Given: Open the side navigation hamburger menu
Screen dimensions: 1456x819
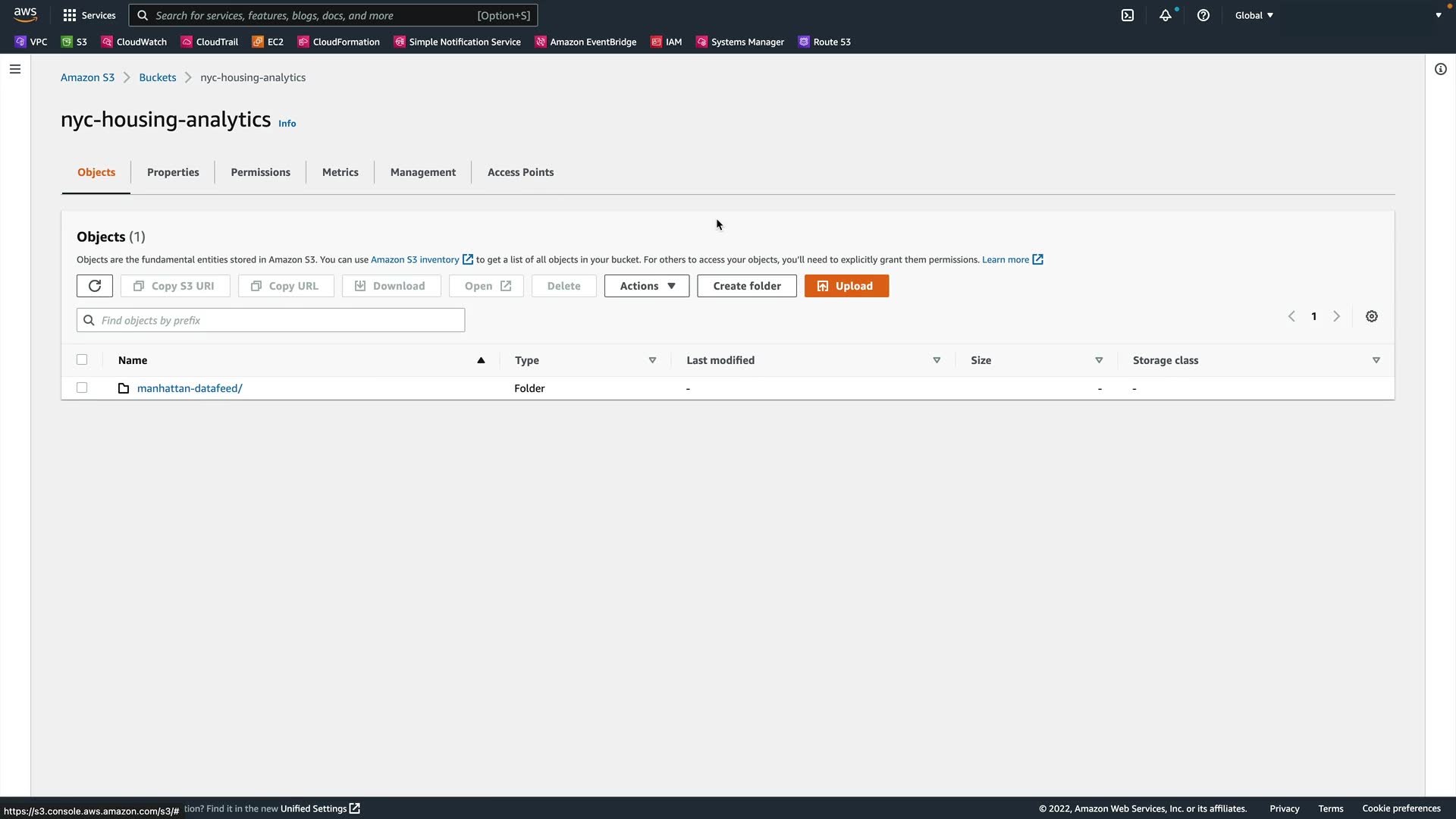Looking at the screenshot, I should [15, 69].
